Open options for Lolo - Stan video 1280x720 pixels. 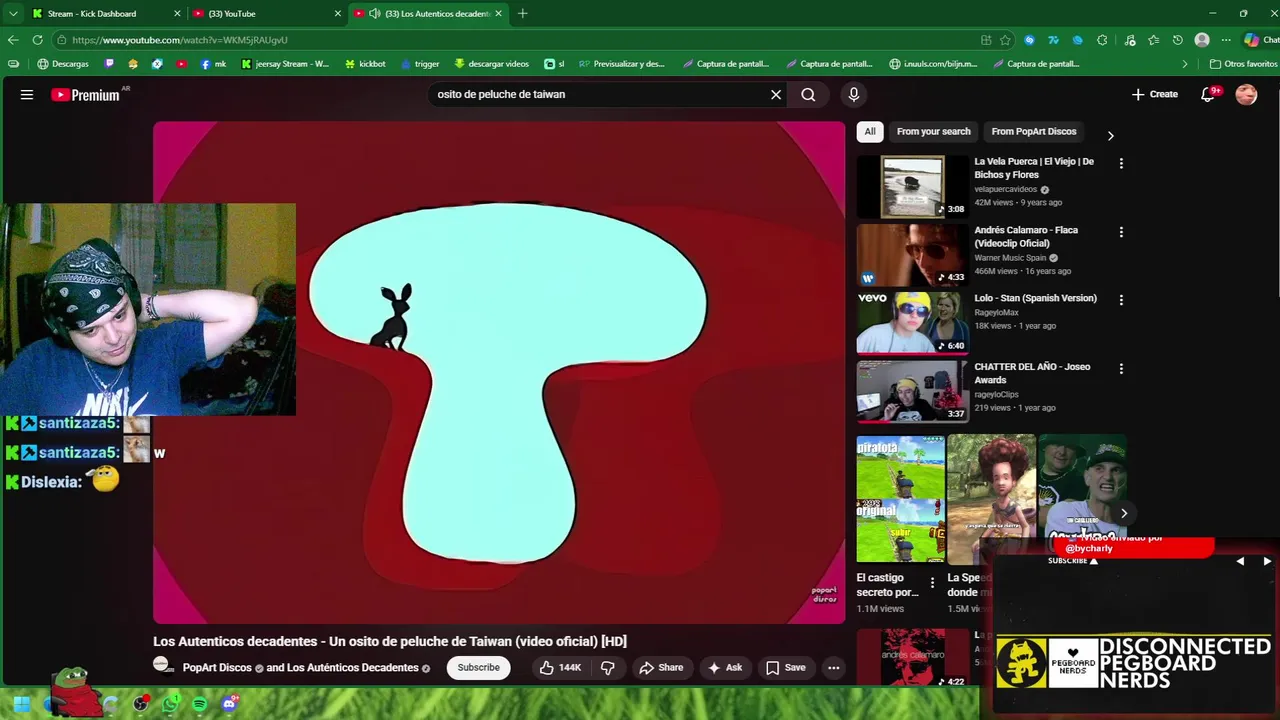[1121, 300]
